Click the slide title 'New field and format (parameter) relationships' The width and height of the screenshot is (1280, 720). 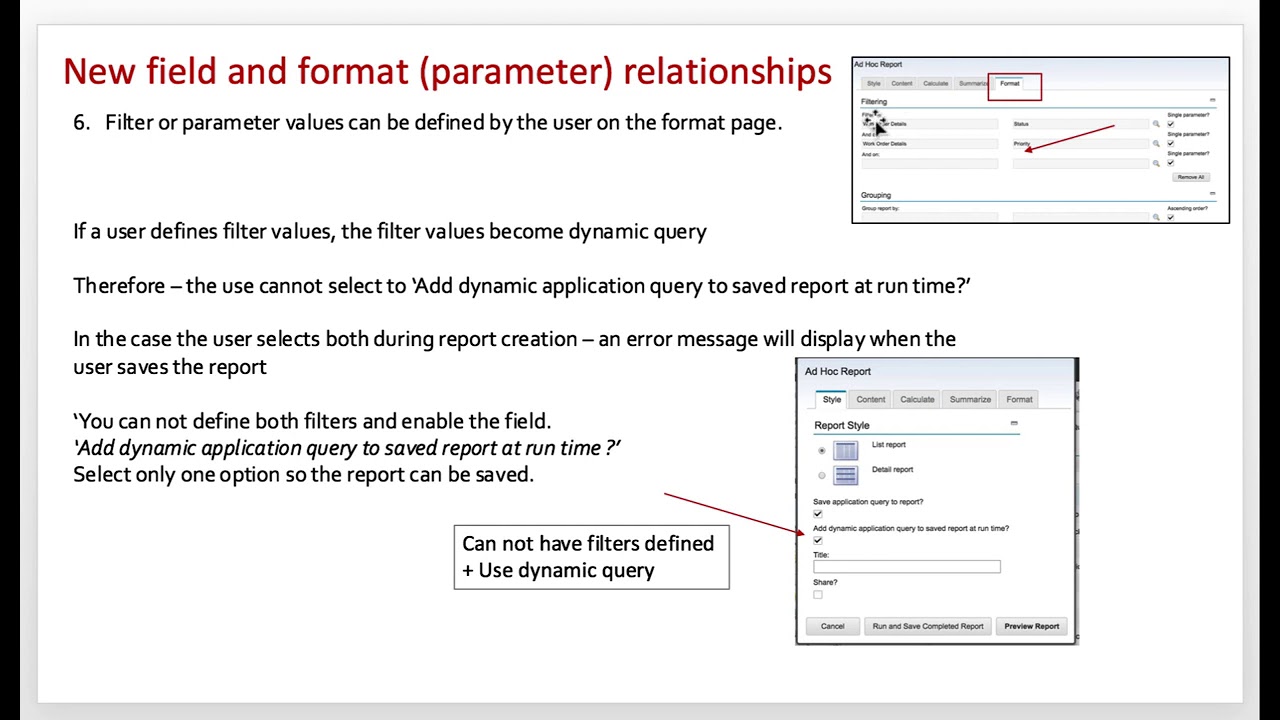[x=447, y=71]
